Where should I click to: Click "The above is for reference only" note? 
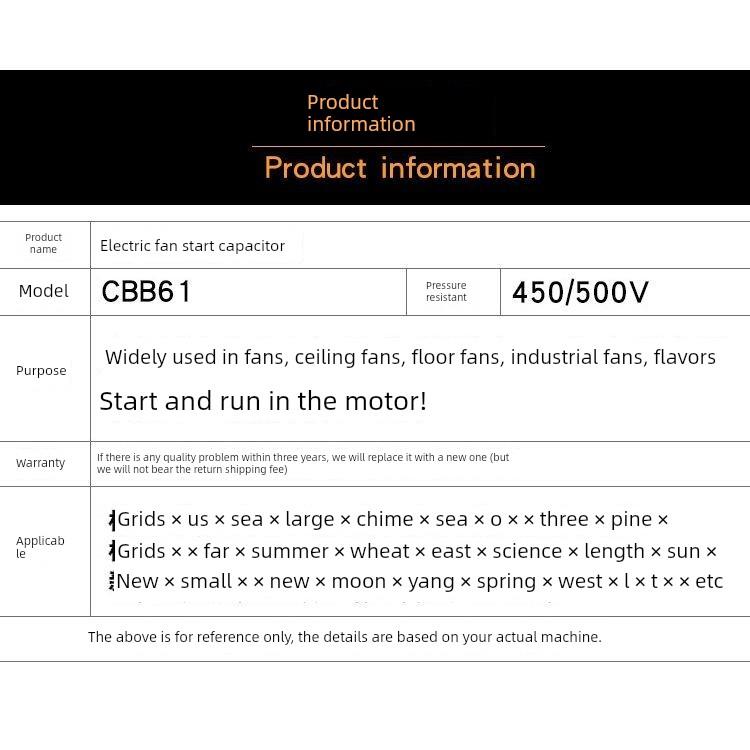pyautogui.click(x=345, y=637)
